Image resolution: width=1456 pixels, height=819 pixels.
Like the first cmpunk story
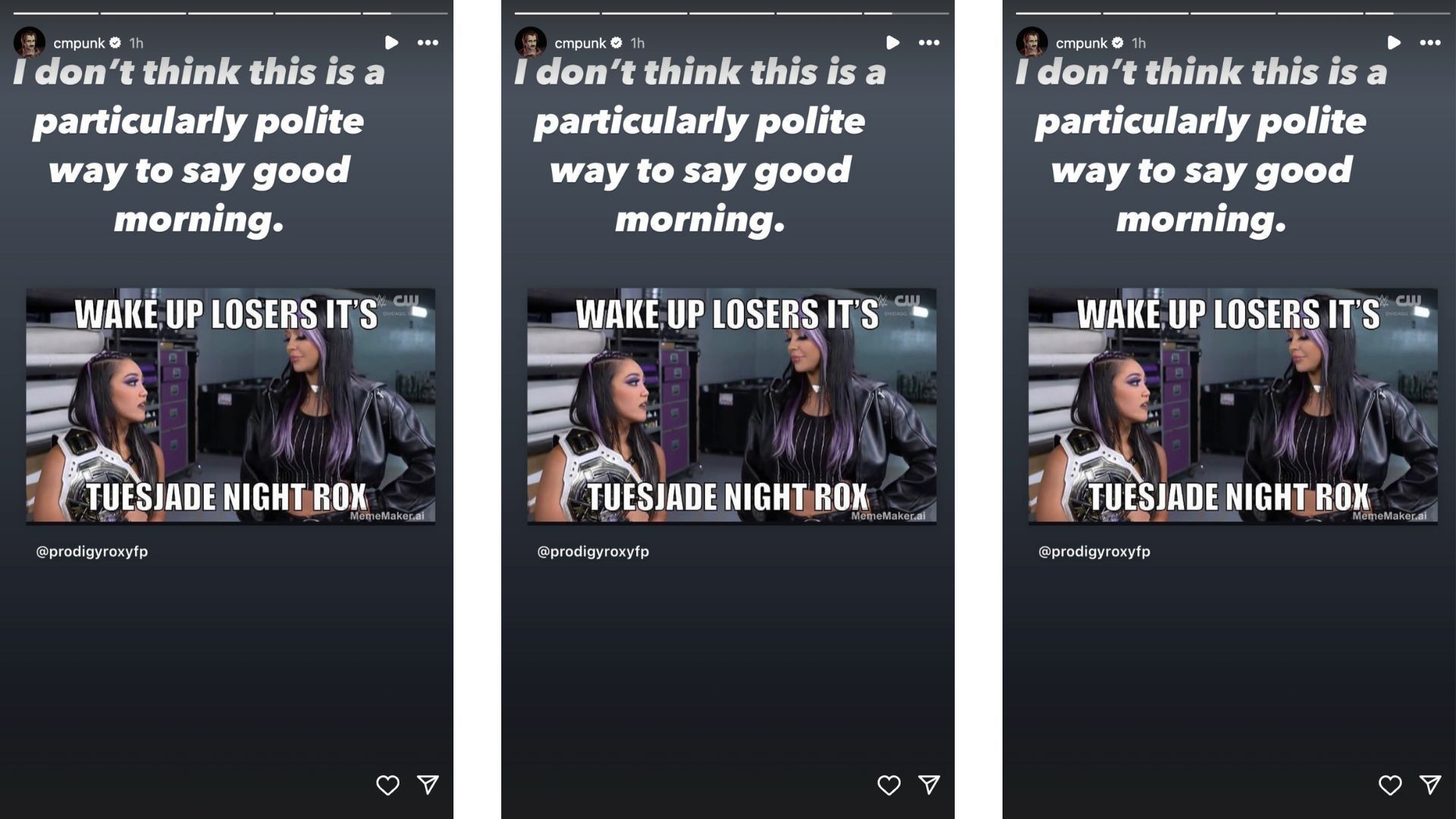pyautogui.click(x=388, y=784)
